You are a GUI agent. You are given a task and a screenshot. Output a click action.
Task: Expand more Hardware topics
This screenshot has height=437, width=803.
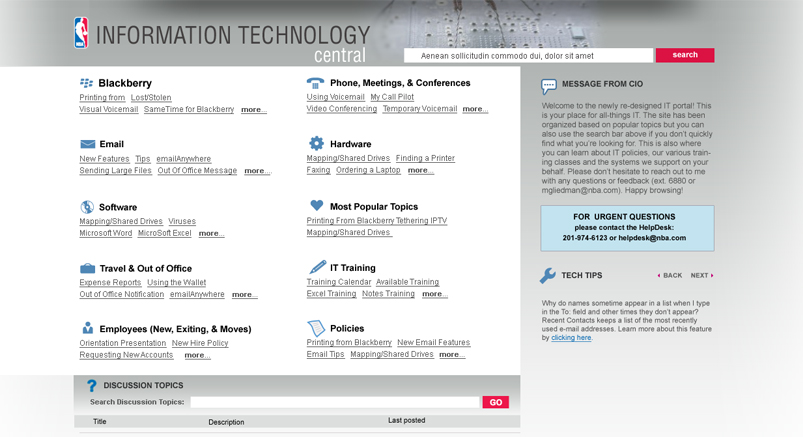pyautogui.click(x=420, y=171)
